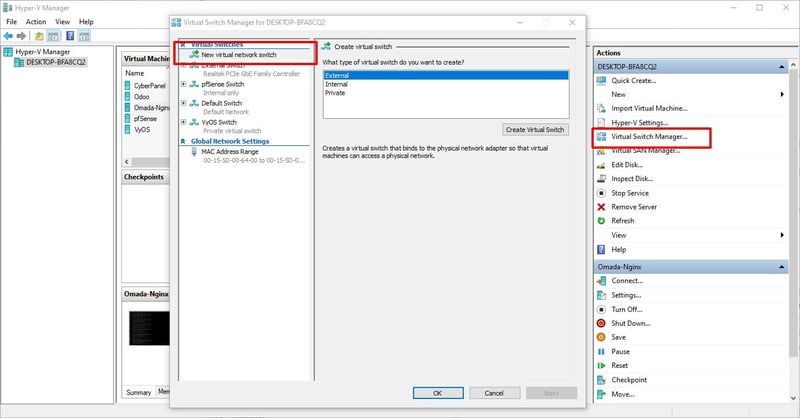Close the Virtual Switch Manager dialog
This screenshot has width=800, height=418.
(572, 22)
